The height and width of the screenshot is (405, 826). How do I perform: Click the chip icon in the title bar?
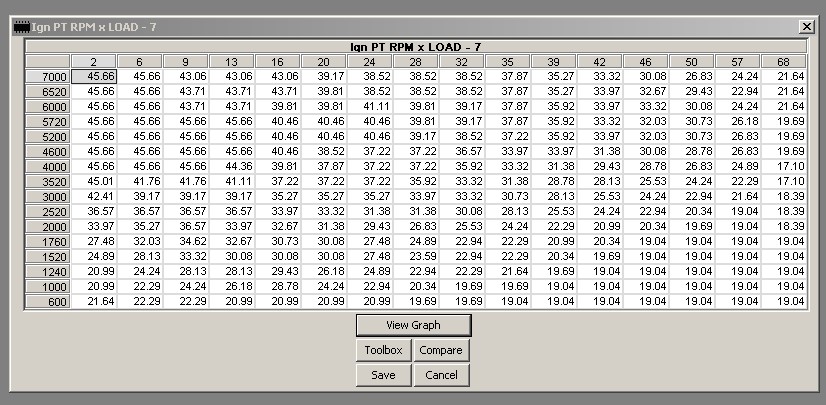click(x=22, y=27)
